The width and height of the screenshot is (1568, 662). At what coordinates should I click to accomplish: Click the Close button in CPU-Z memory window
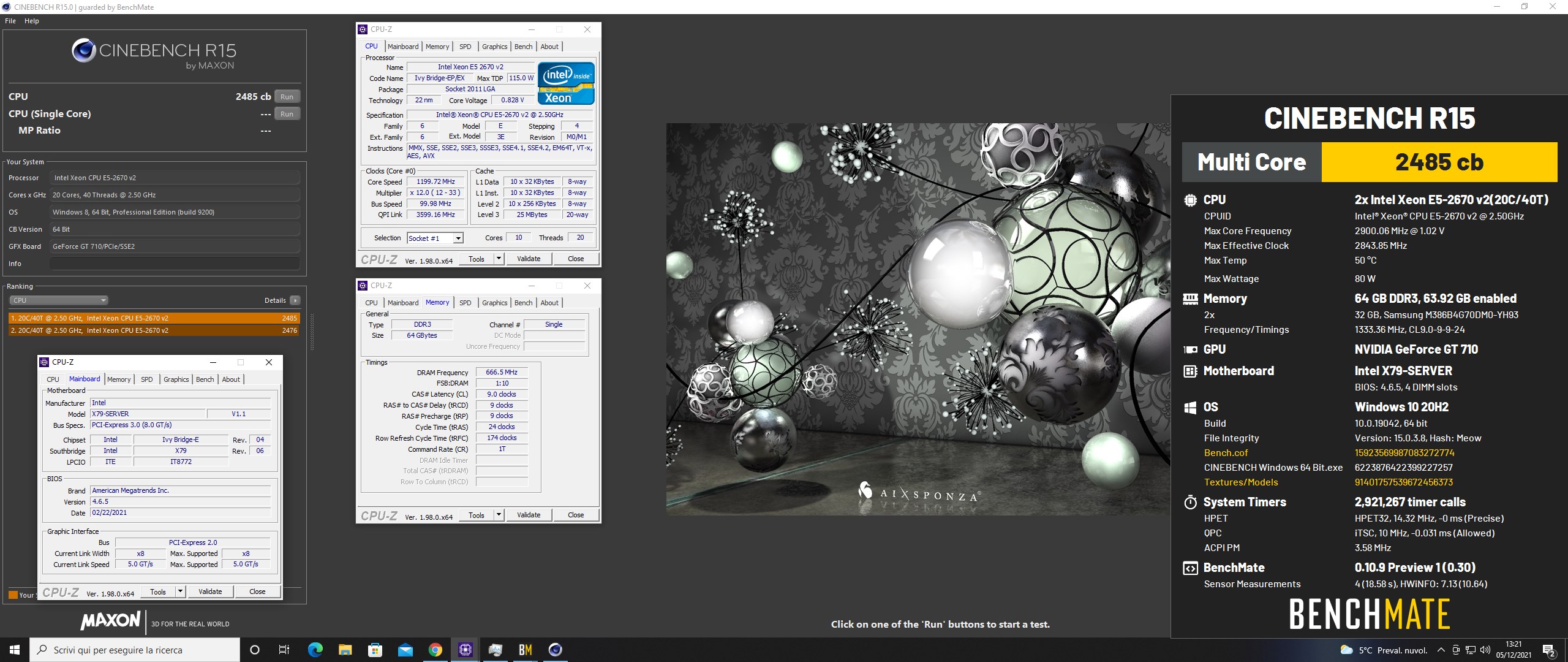coord(576,515)
